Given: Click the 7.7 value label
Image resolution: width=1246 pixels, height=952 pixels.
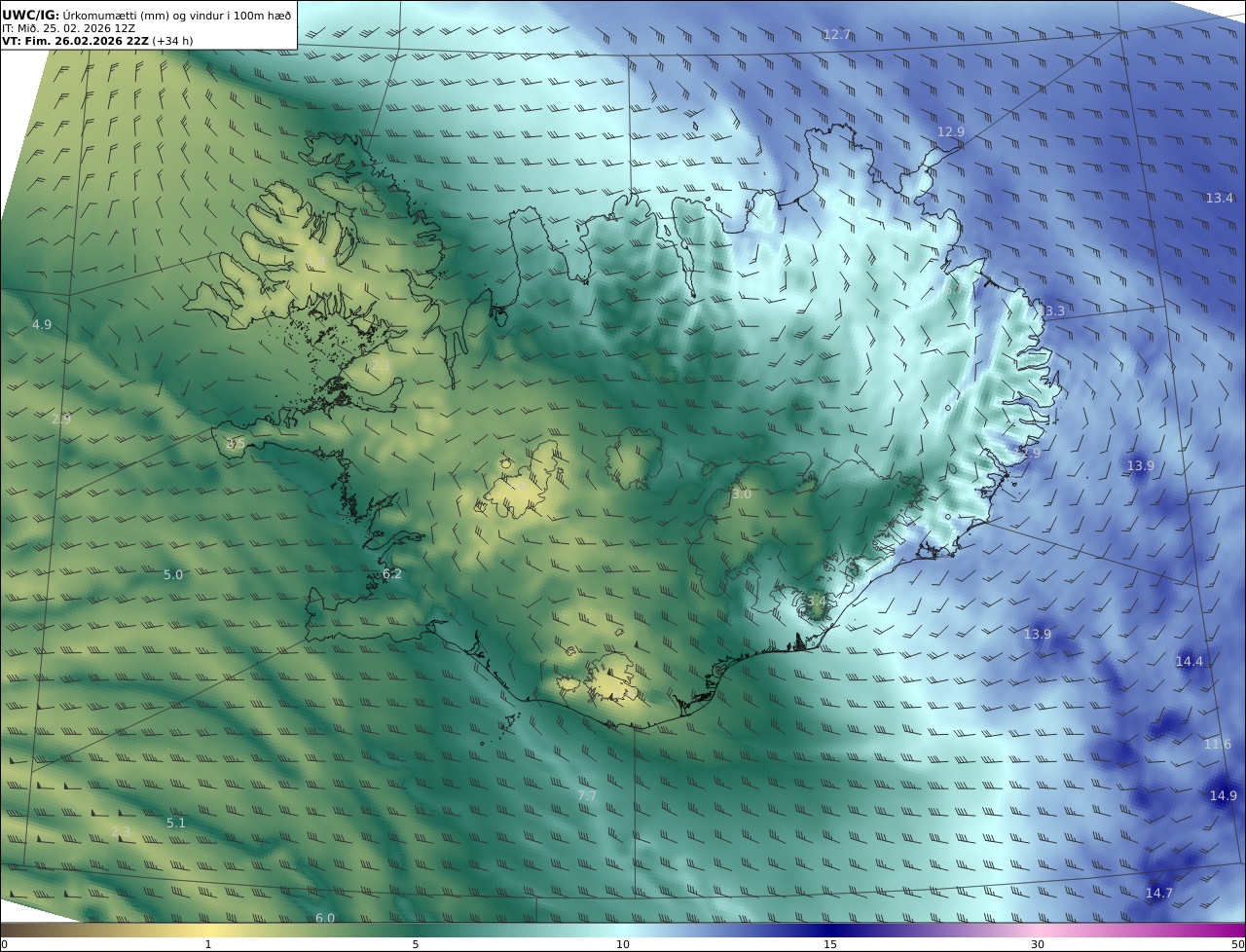Looking at the screenshot, I should coord(587,795).
